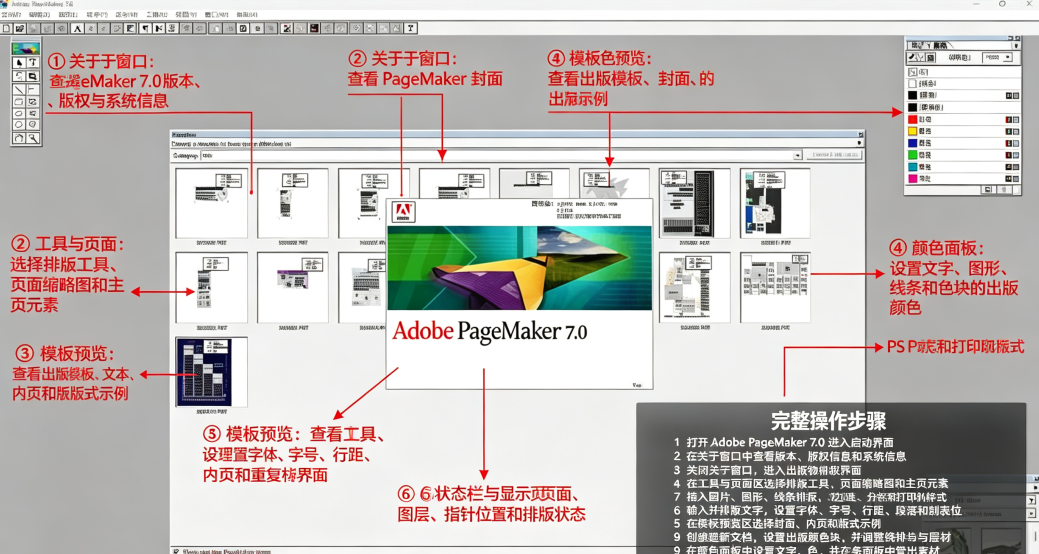Screen dimensions: 1039x554
Task: Select the Pointer tool in the toolbox
Action: click(x=19, y=62)
